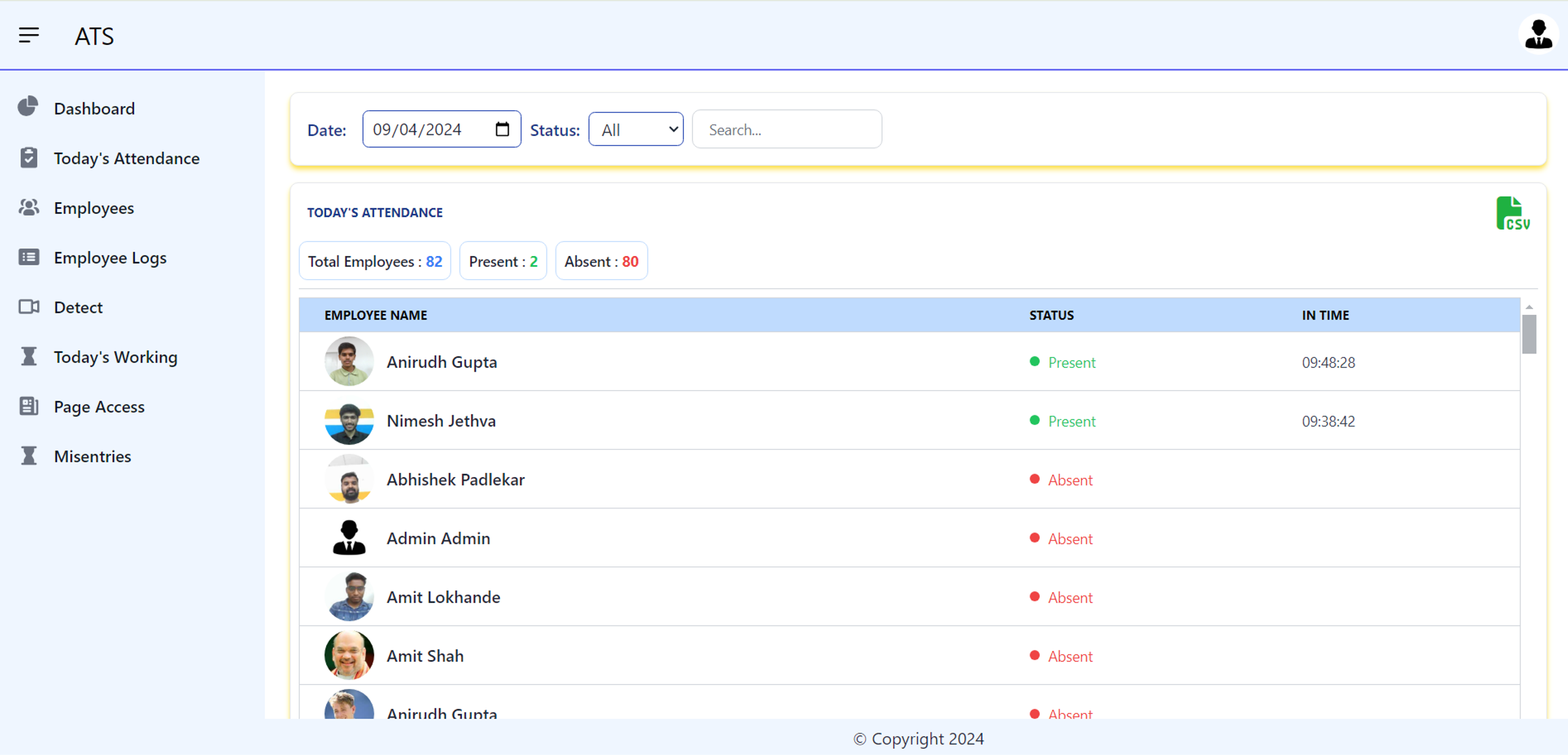Click the Detect camera icon

pos(28,307)
